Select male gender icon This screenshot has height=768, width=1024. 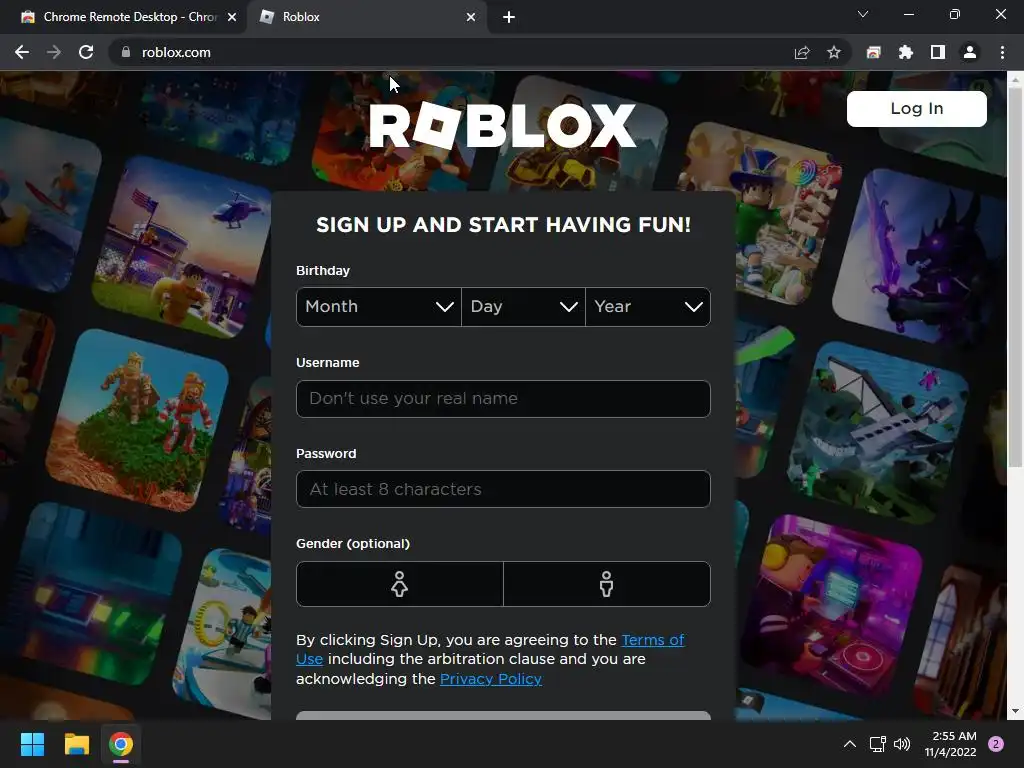tap(607, 584)
